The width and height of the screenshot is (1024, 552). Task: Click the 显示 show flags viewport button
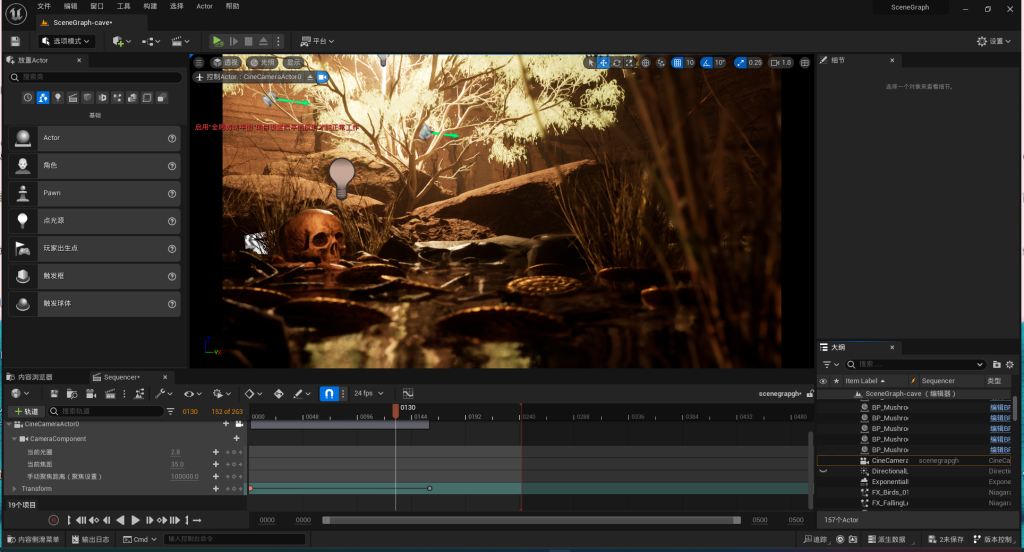294,63
